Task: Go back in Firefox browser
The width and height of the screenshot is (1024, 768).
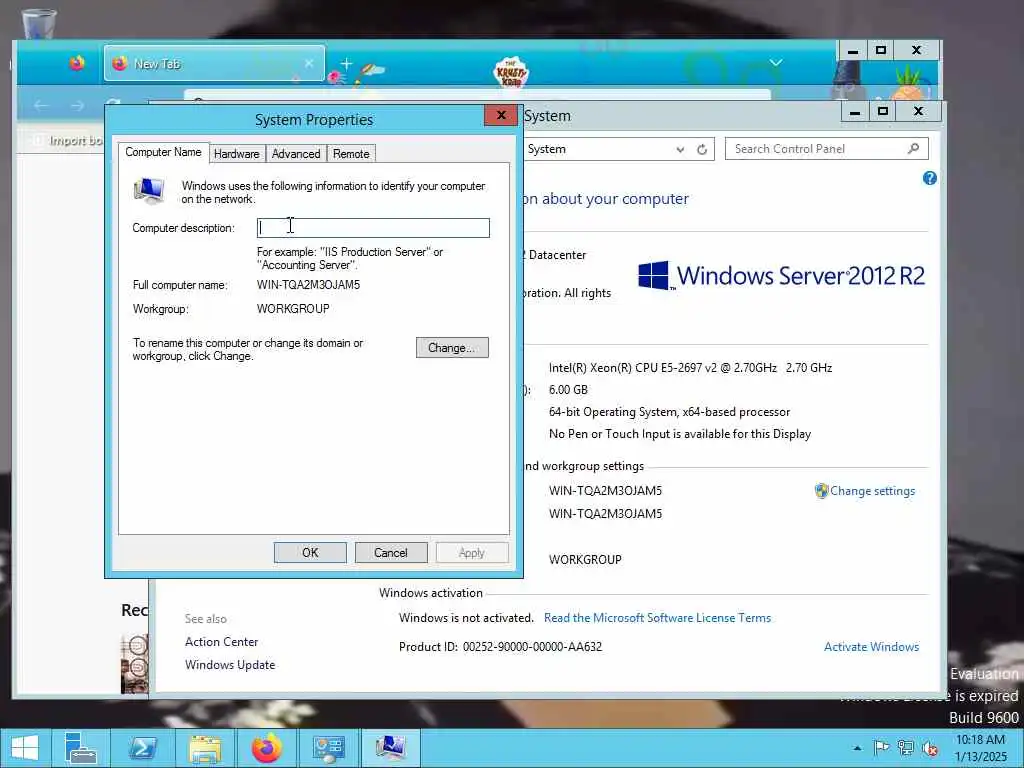Action: (41, 105)
